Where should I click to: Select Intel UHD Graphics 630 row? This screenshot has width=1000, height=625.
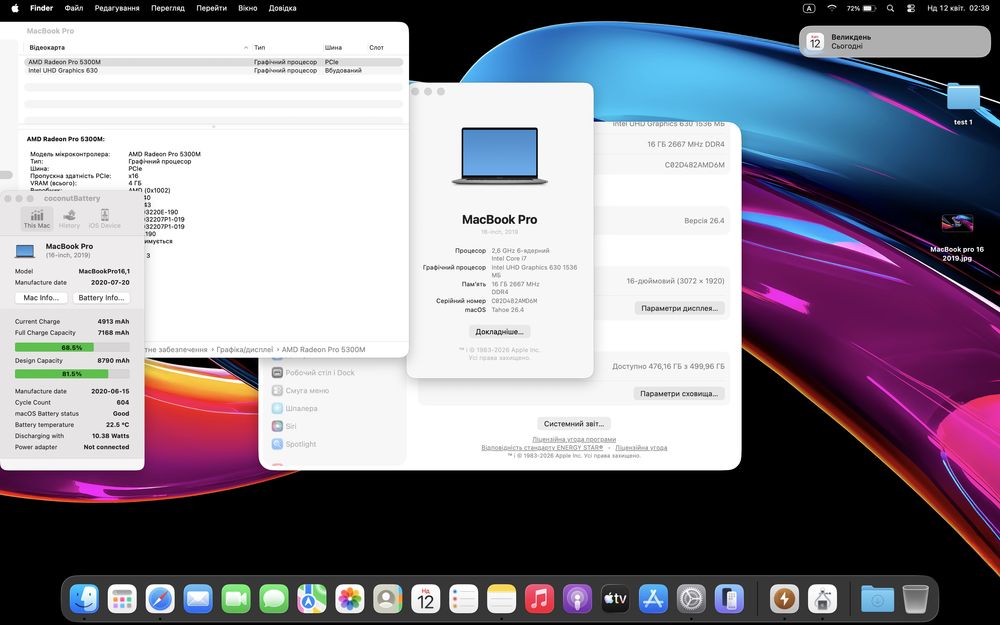(x=214, y=70)
